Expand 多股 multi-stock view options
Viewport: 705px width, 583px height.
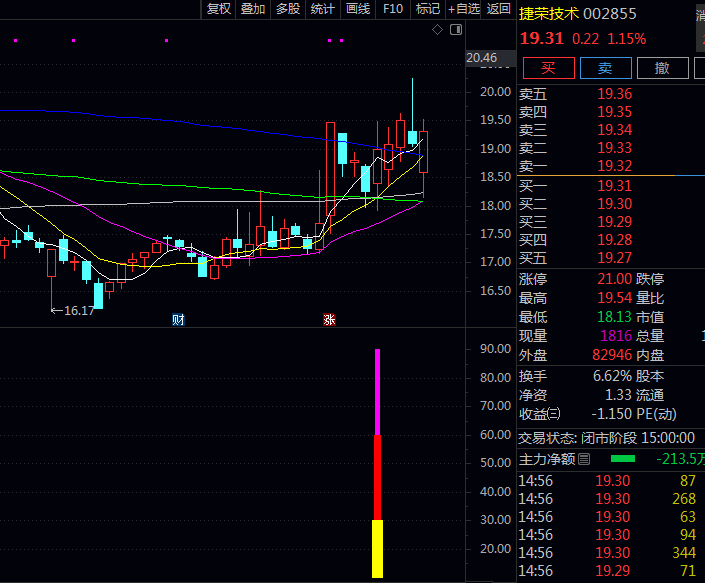(x=287, y=9)
